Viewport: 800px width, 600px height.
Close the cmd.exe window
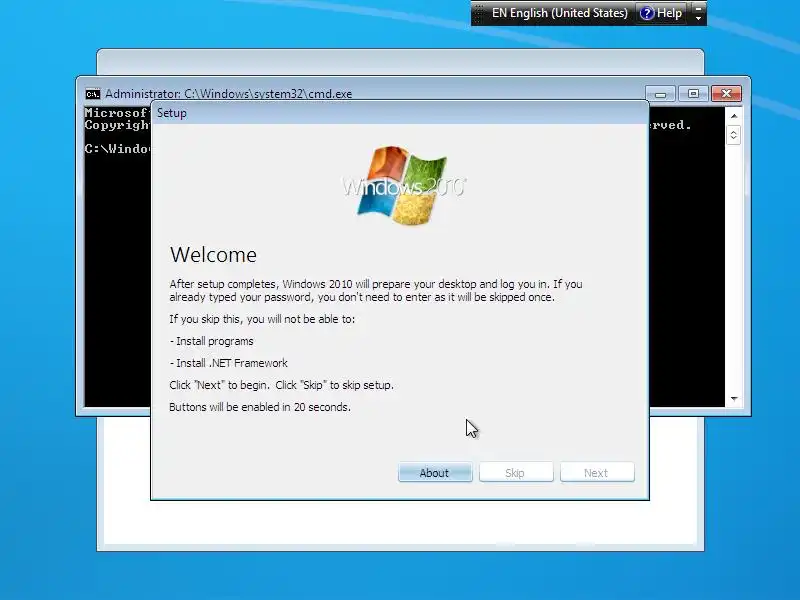coord(726,94)
